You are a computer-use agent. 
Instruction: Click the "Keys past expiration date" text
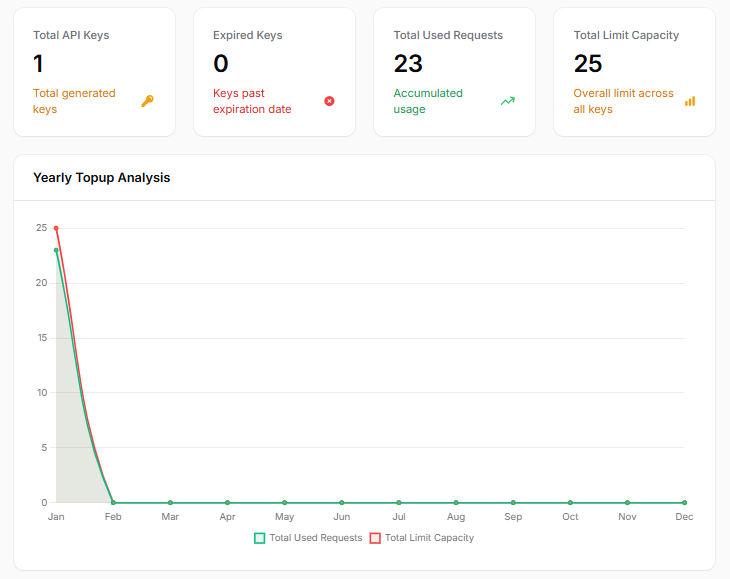[x=252, y=101]
